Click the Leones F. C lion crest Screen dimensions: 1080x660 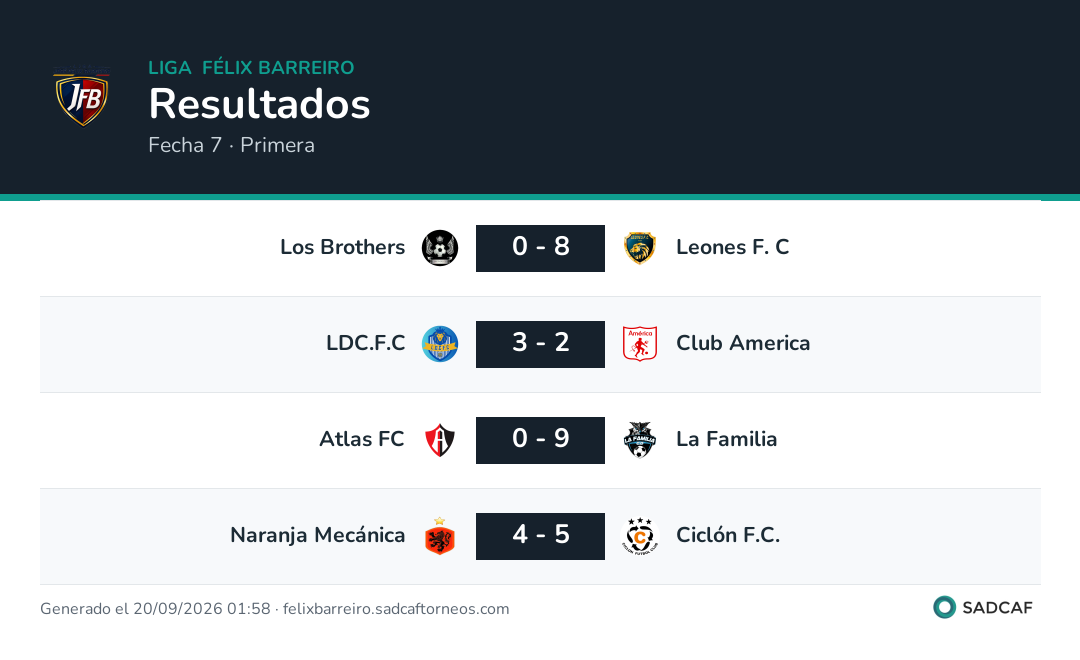coord(640,248)
